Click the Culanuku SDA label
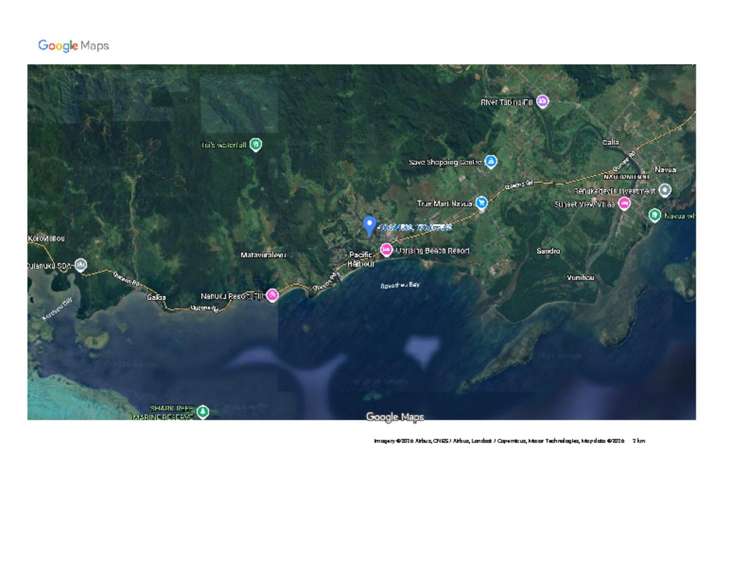749x579 pixels. pyautogui.click(x=50, y=266)
